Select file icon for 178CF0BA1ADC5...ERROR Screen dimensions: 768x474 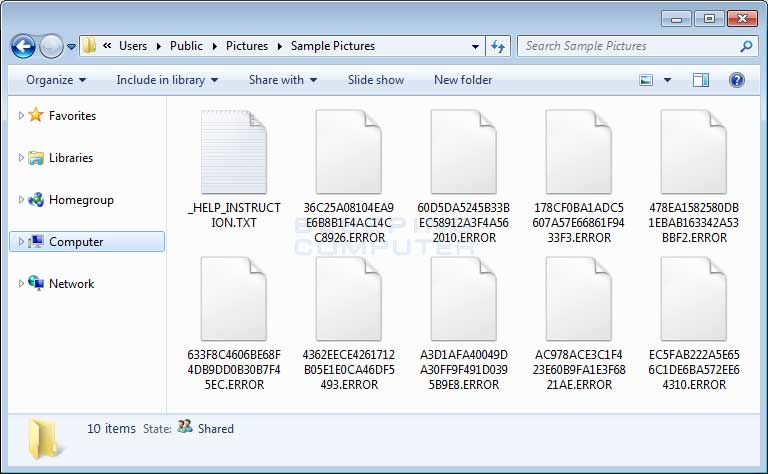pos(579,152)
